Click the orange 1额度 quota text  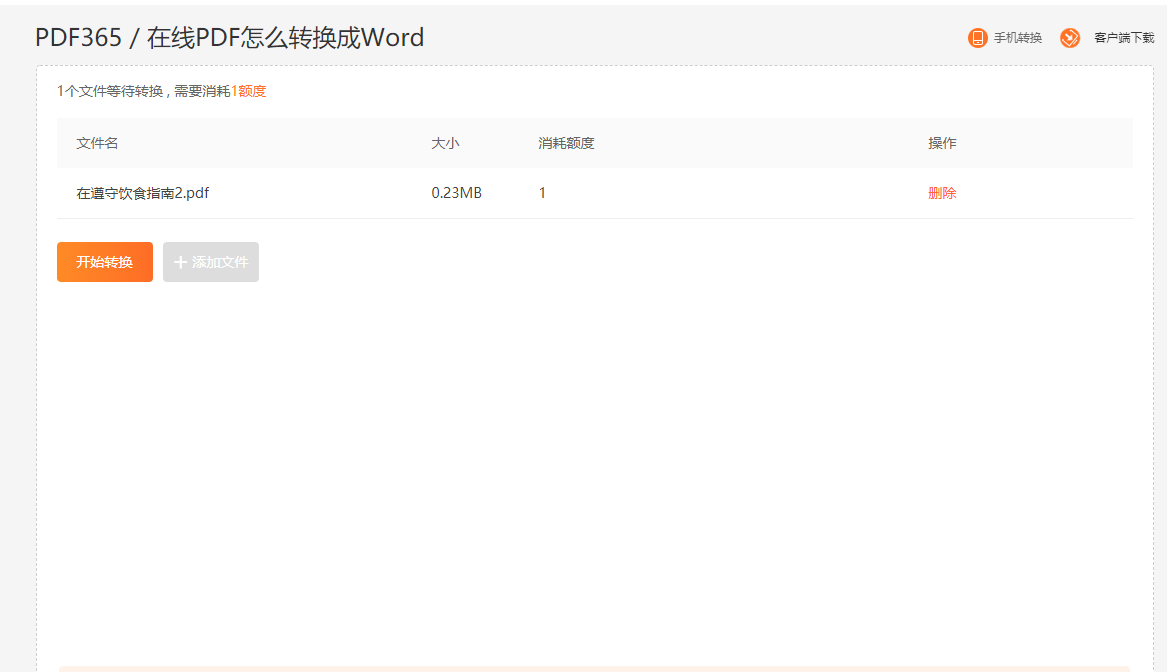click(249, 91)
